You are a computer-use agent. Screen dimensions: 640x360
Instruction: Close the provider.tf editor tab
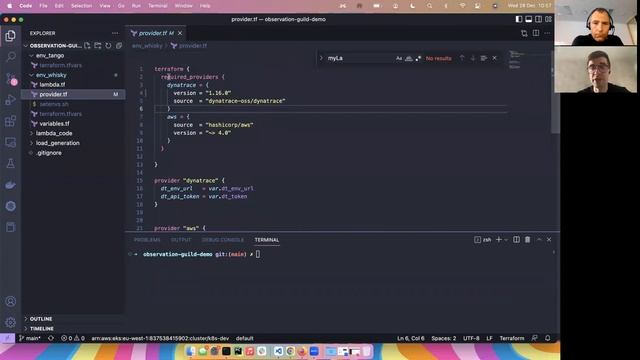(x=180, y=33)
